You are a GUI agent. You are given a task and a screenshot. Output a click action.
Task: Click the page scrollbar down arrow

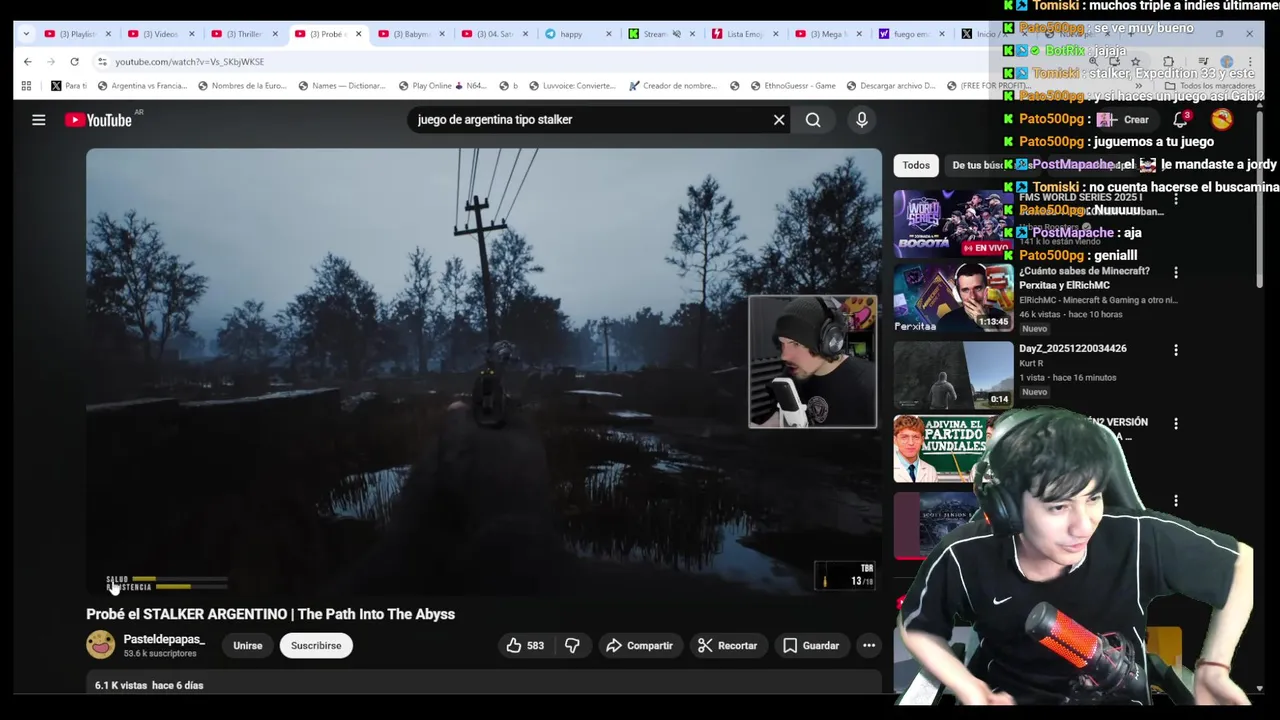[x=1259, y=689]
